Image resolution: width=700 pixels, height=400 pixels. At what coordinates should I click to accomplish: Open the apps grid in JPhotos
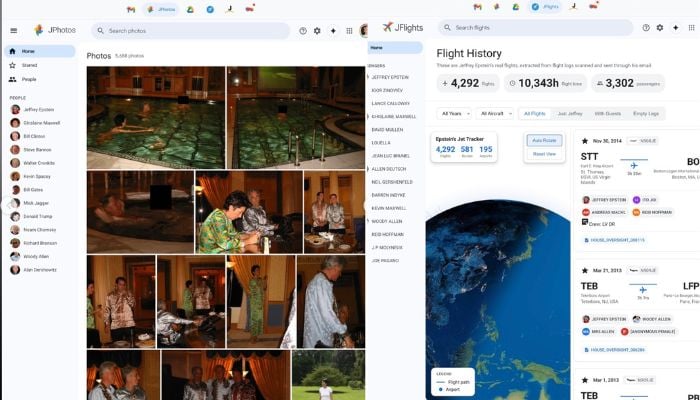[349, 31]
